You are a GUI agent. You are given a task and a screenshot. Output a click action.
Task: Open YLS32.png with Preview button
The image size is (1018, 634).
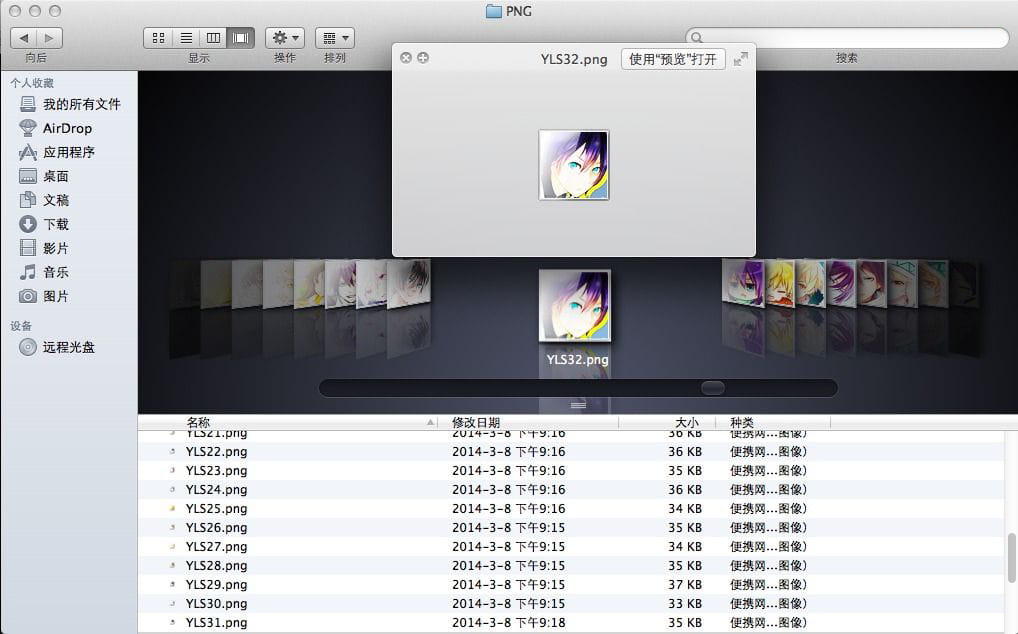click(x=673, y=59)
